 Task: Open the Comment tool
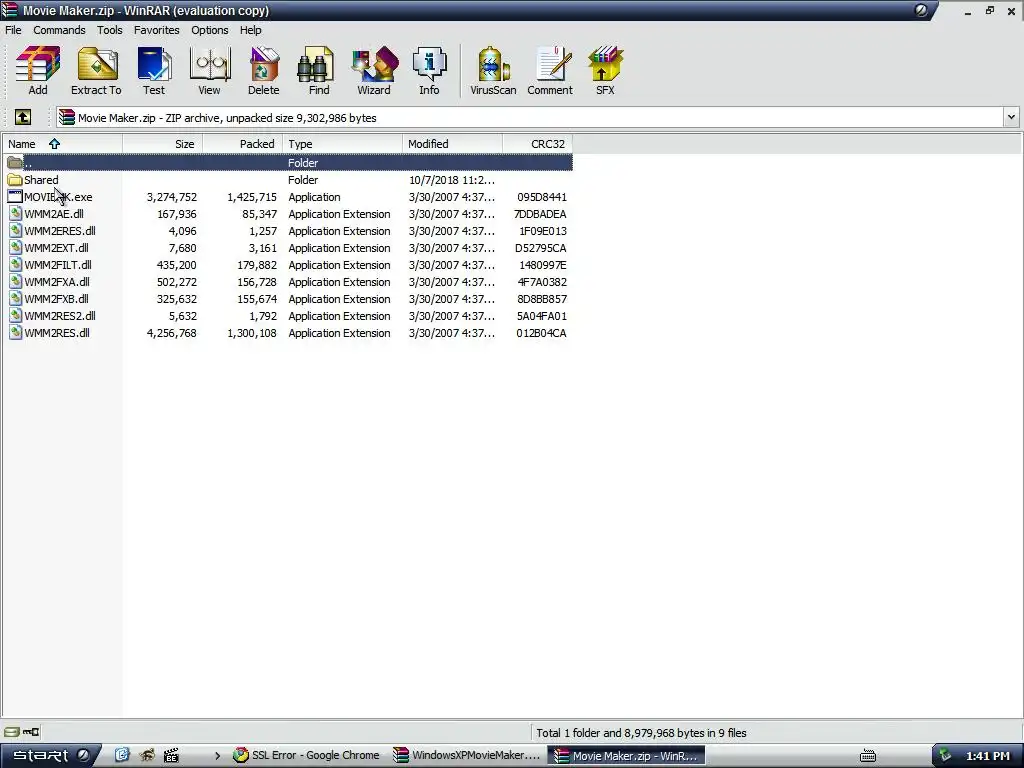pos(550,71)
